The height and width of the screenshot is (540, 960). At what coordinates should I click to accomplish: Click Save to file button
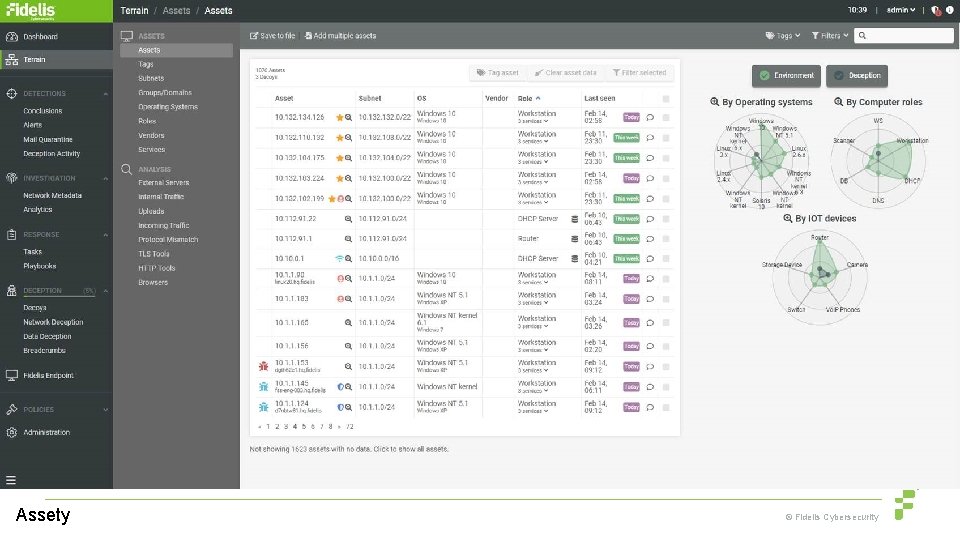(272, 36)
